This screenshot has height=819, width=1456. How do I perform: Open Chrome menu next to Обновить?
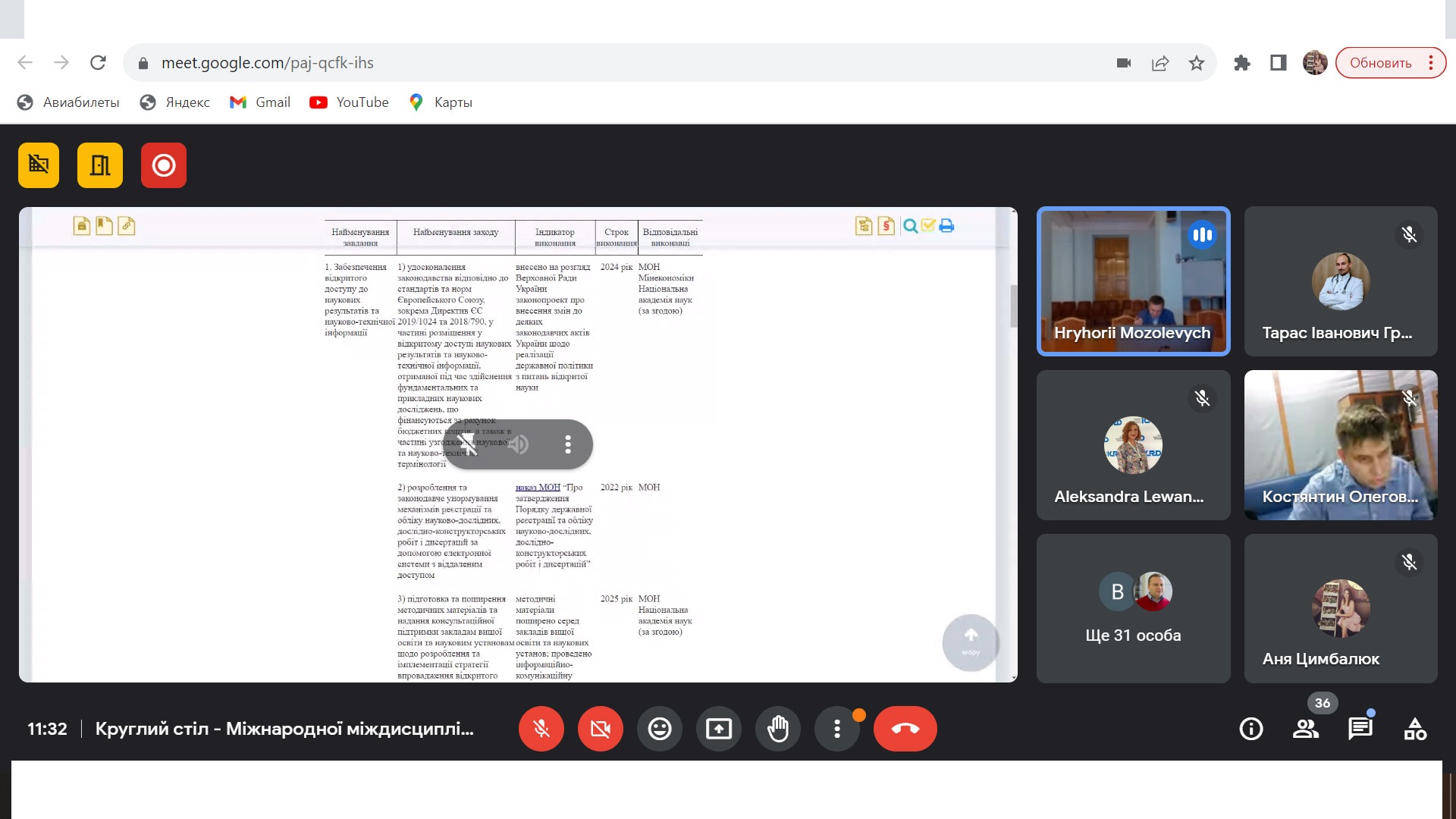[1431, 63]
